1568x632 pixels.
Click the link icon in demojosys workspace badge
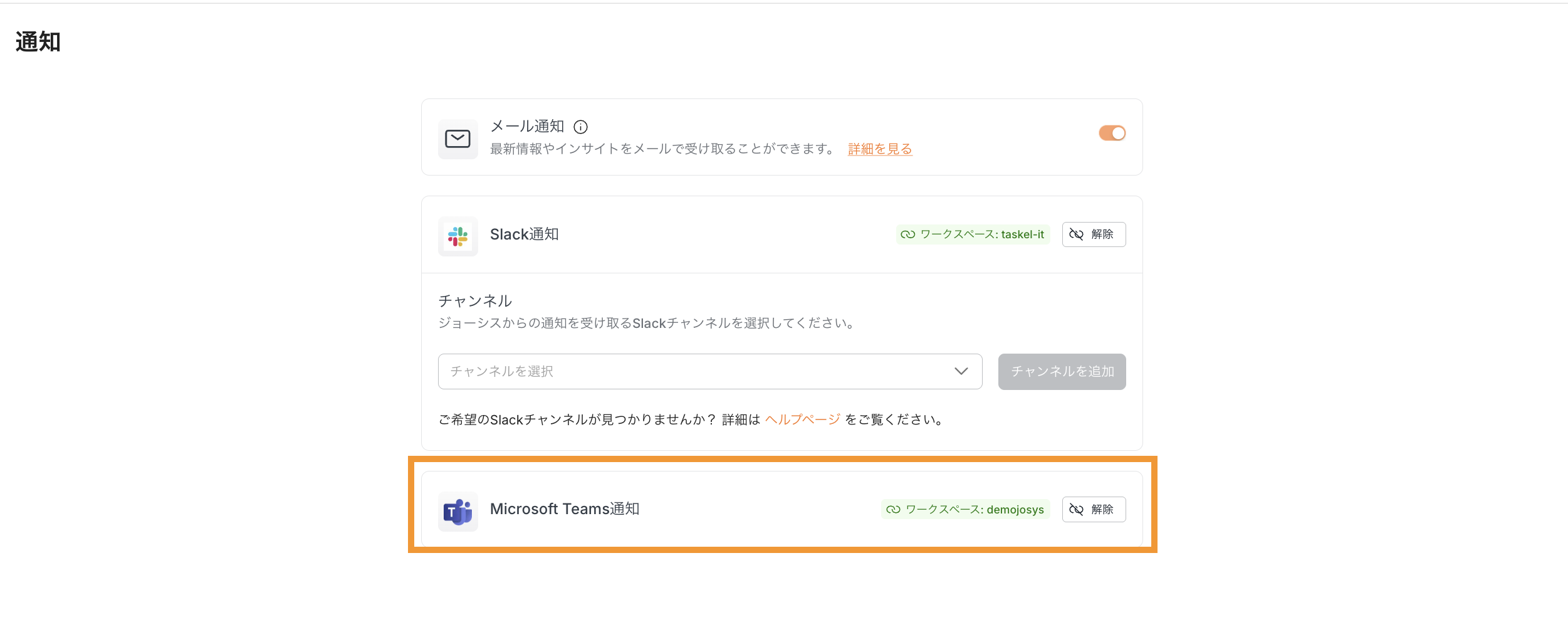[x=893, y=510]
